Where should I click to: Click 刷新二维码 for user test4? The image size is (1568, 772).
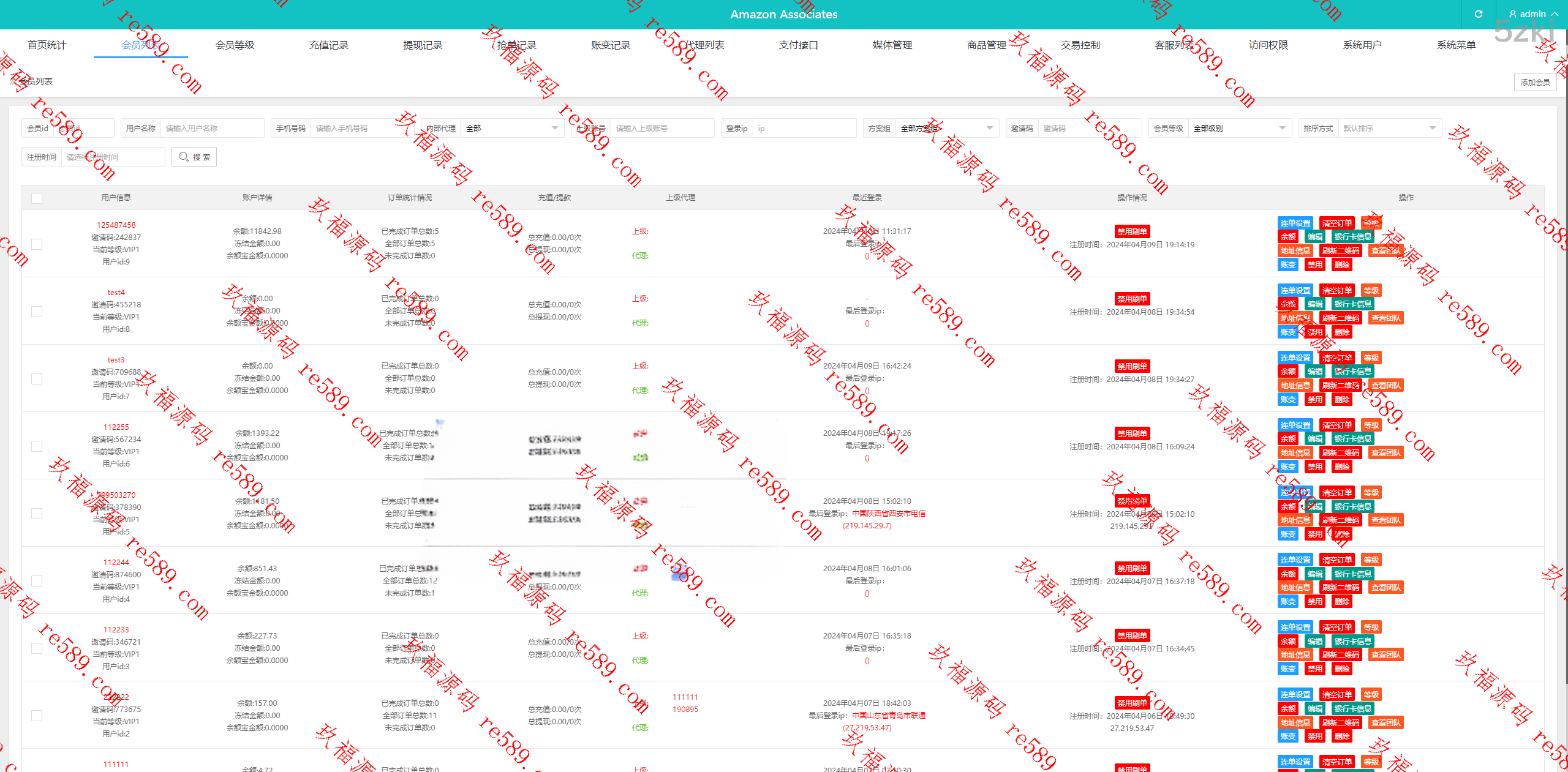pos(1340,318)
